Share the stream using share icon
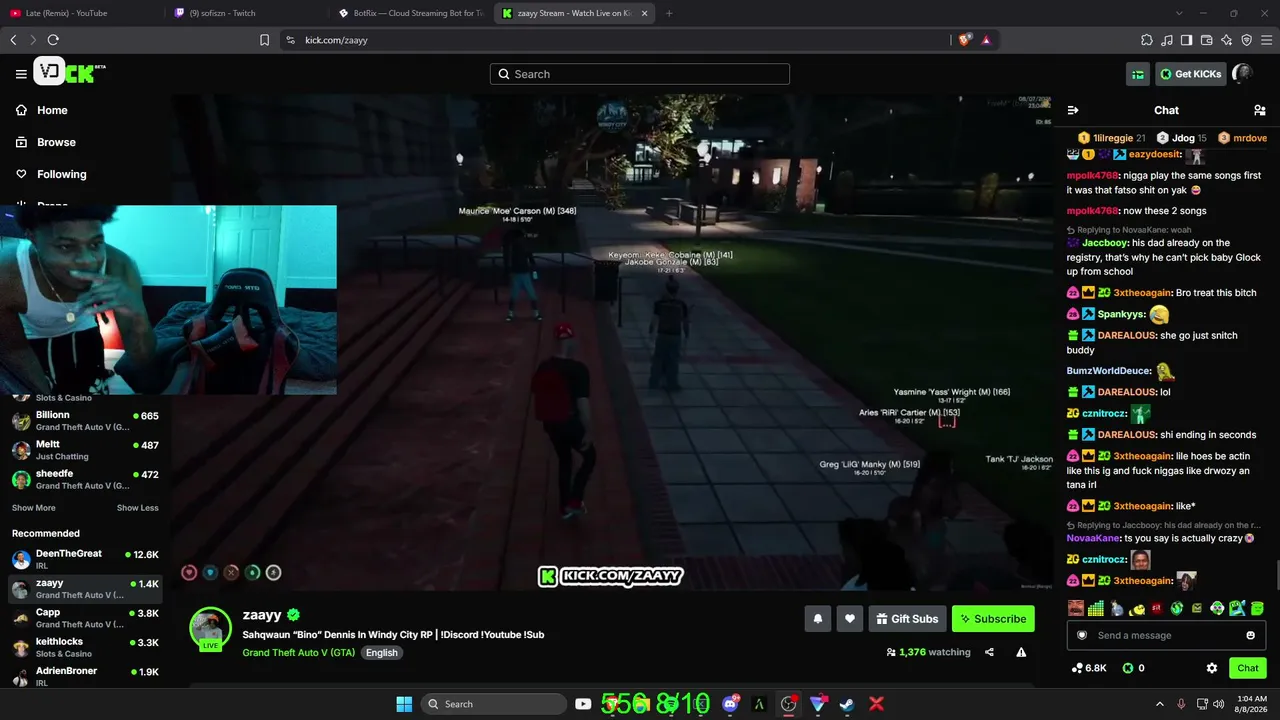The image size is (1280, 720). tap(989, 652)
